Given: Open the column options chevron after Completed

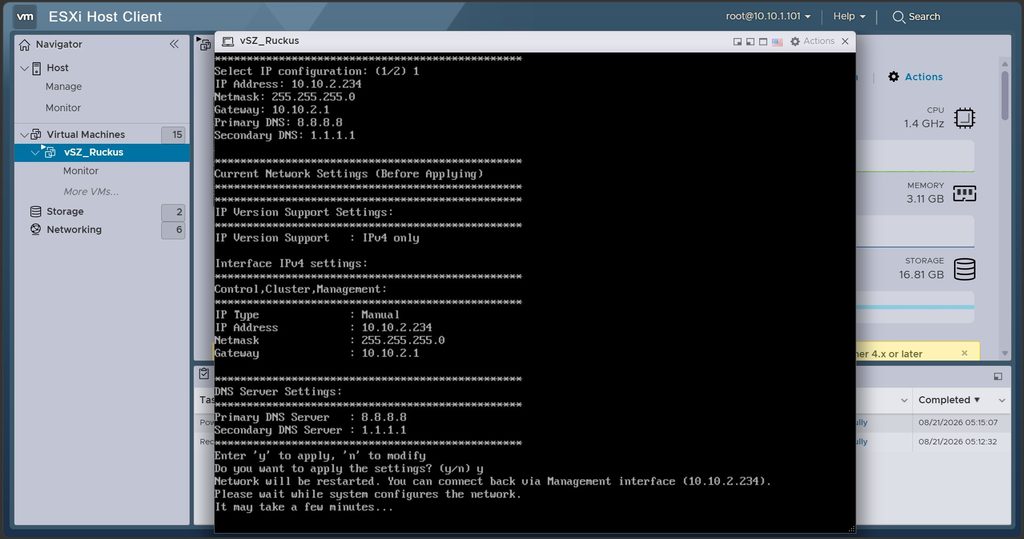Looking at the screenshot, I should (1002, 400).
